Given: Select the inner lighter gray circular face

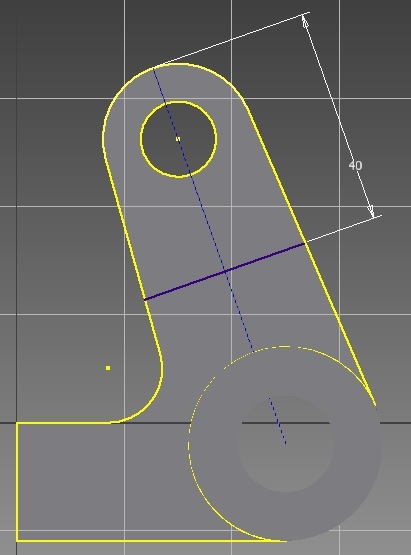Looking at the screenshot, I should coord(286,444).
